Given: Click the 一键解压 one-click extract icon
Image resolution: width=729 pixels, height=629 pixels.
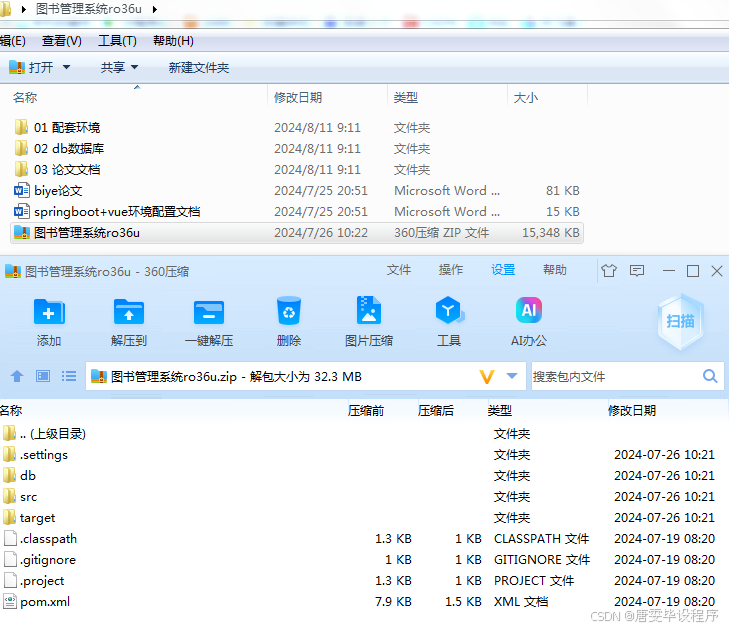Looking at the screenshot, I should (x=209, y=311).
